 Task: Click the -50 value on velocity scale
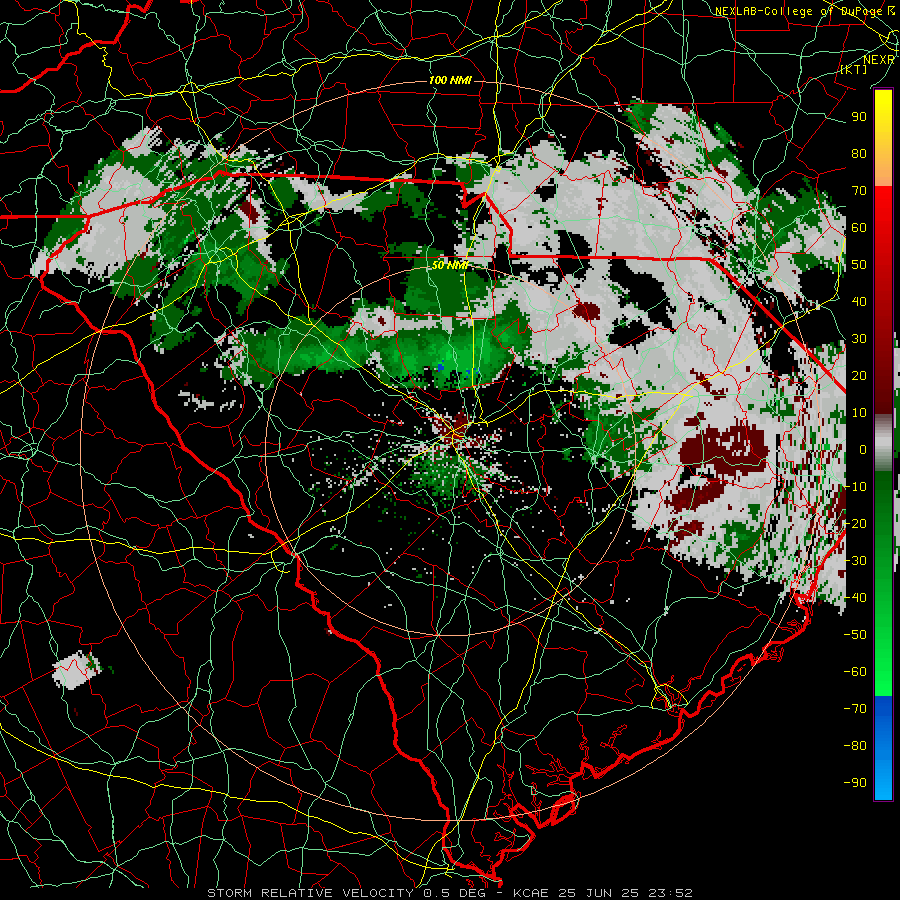(855, 635)
